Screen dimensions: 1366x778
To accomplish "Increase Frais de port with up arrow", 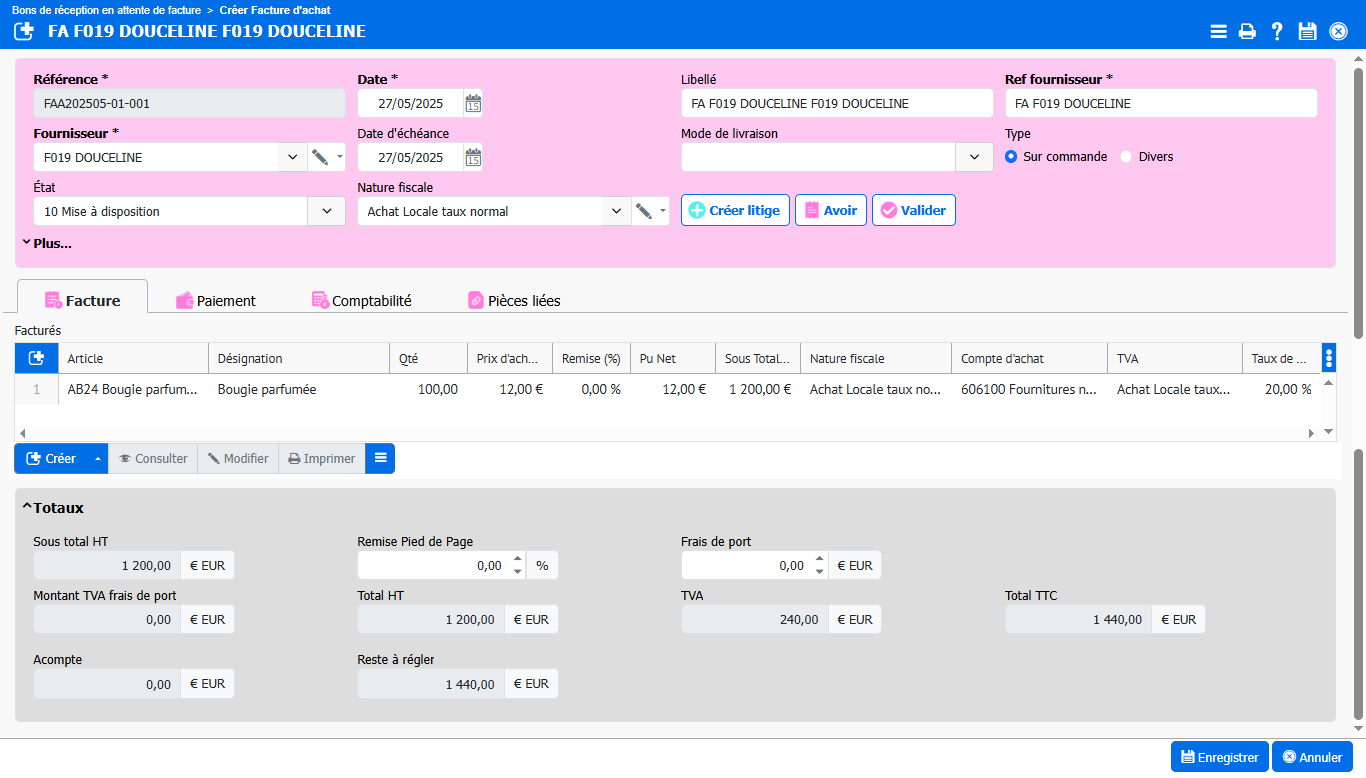I will click(x=819, y=559).
